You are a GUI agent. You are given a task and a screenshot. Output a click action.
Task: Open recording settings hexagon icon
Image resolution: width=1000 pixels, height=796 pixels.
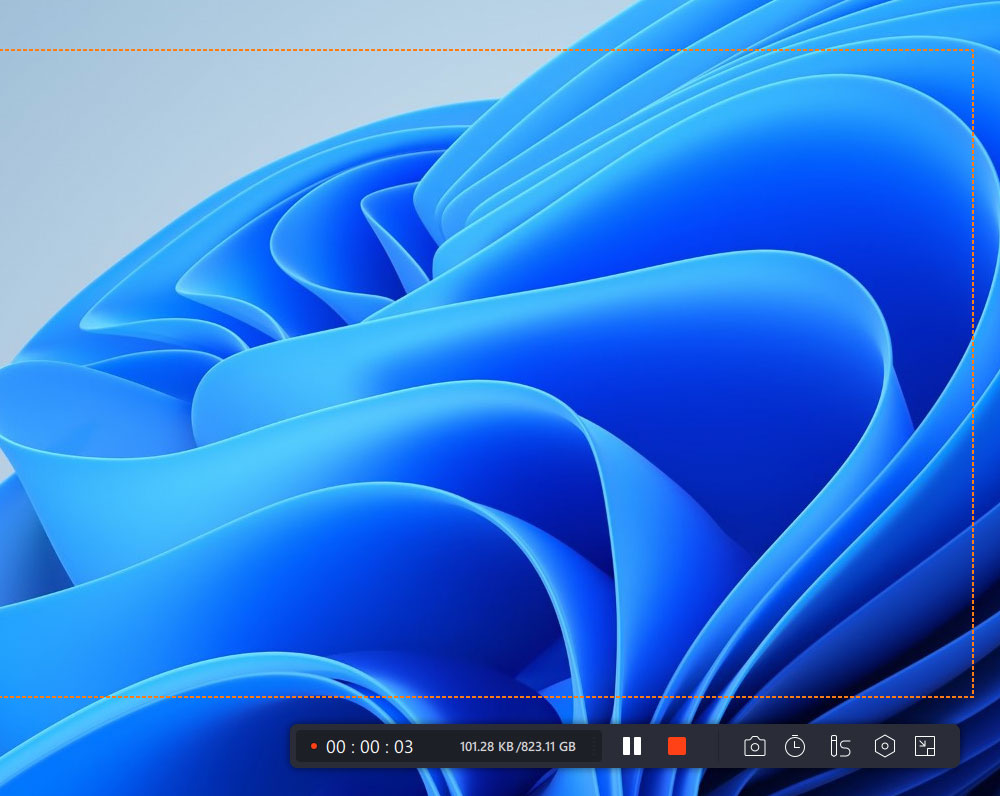coord(885,746)
